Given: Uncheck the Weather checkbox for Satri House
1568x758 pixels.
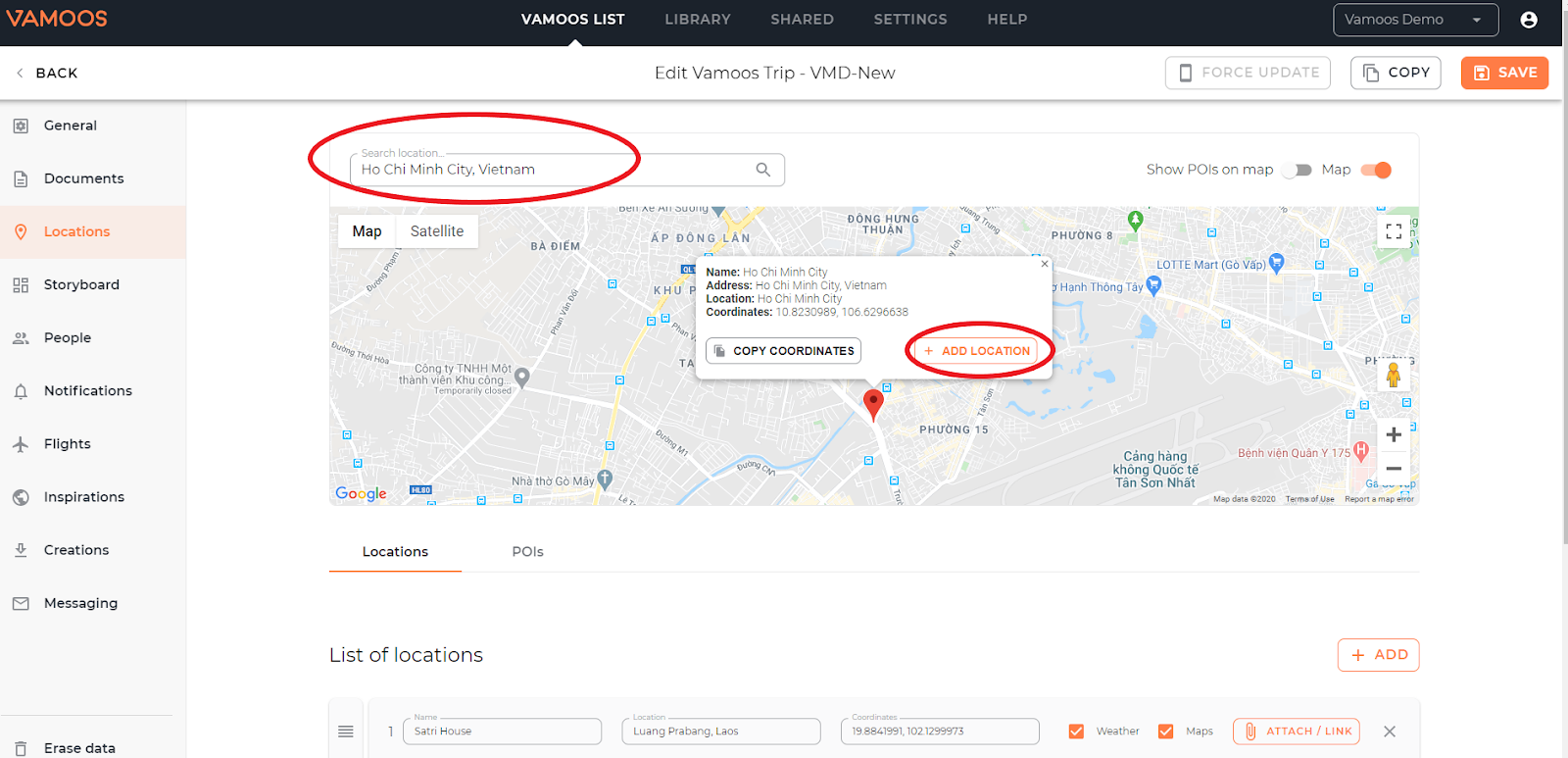Looking at the screenshot, I should pos(1076,732).
